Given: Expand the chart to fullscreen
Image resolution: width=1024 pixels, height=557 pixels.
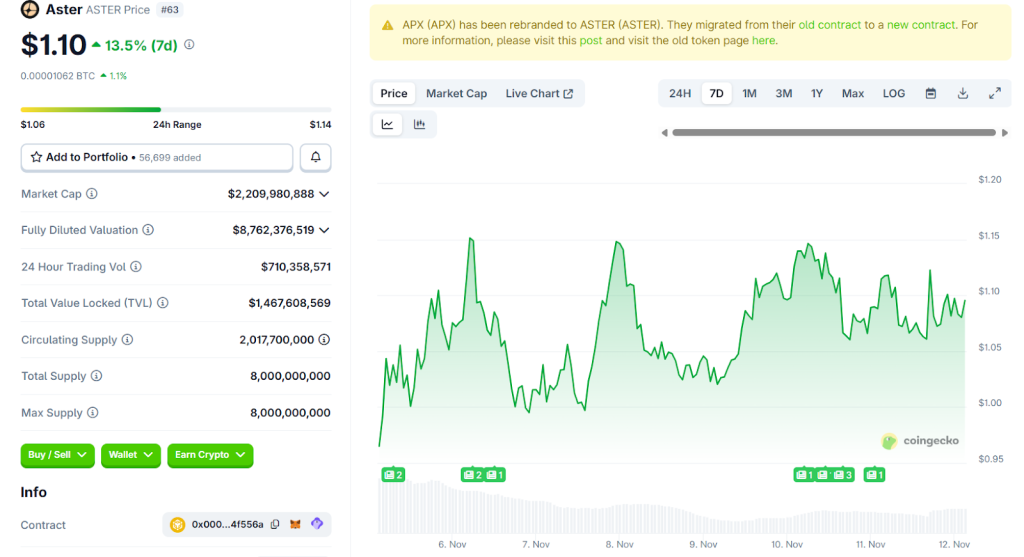Looking at the screenshot, I should (995, 93).
